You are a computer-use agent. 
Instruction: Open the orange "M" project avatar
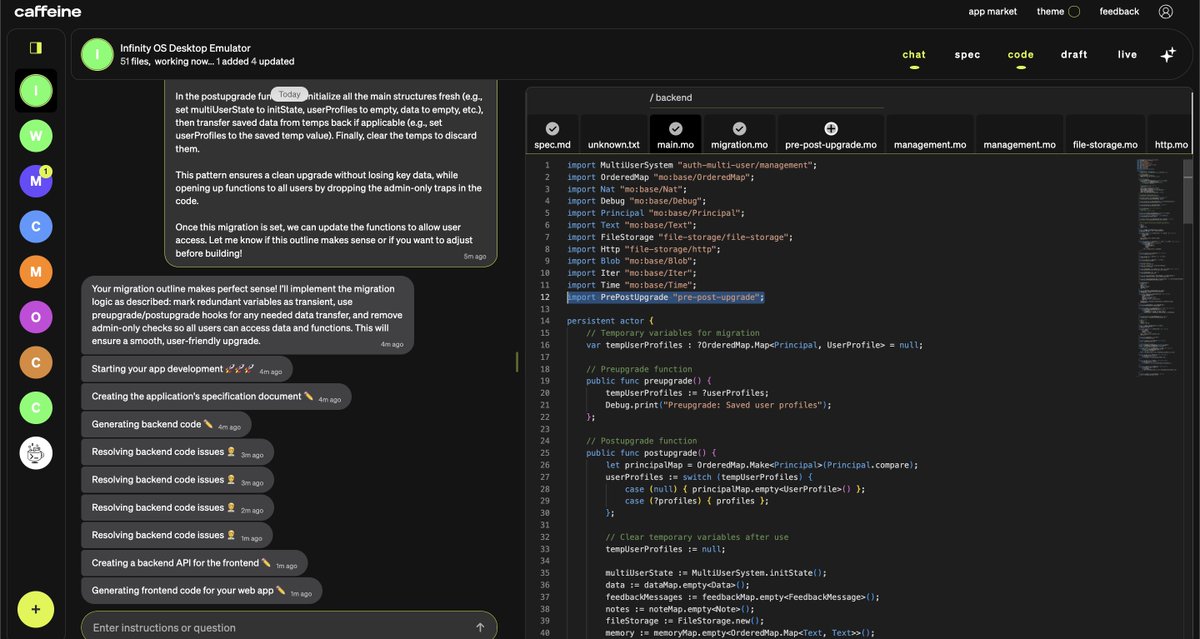(x=36, y=272)
